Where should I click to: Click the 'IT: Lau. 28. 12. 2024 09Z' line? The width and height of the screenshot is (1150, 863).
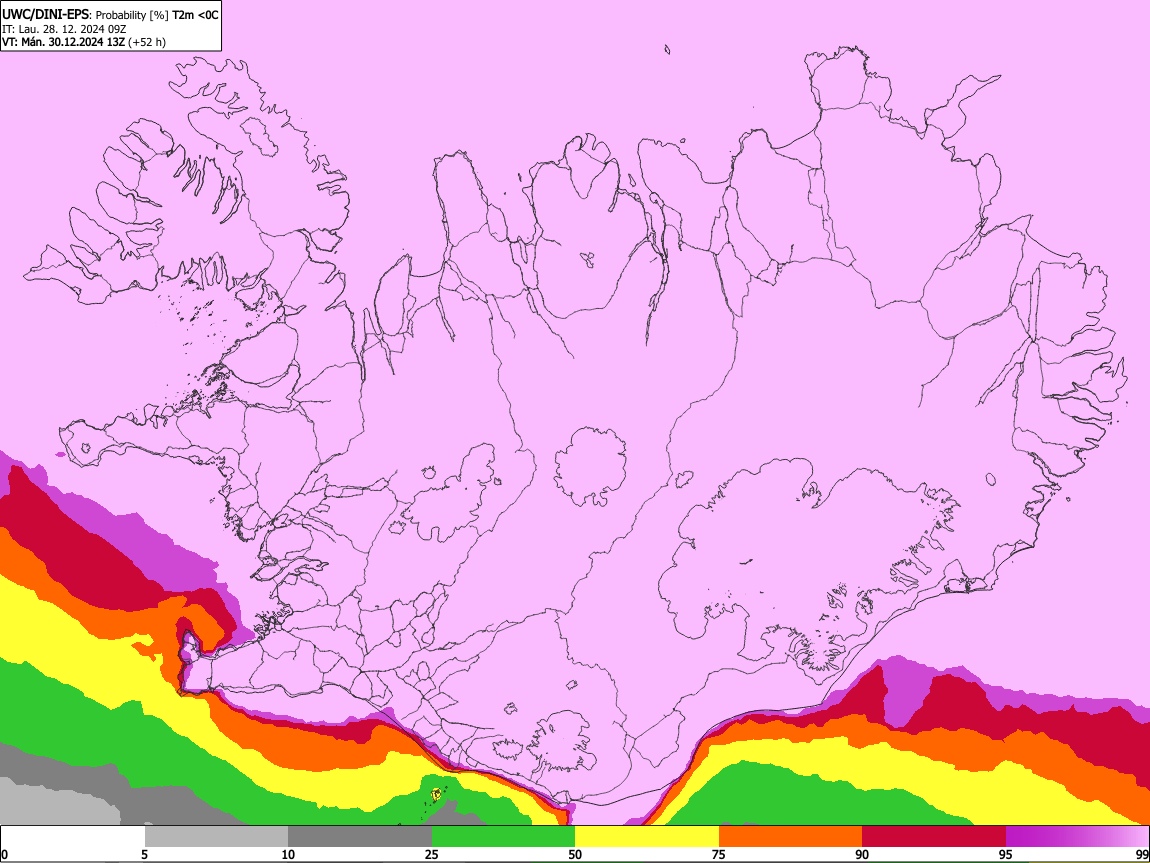point(64,29)
